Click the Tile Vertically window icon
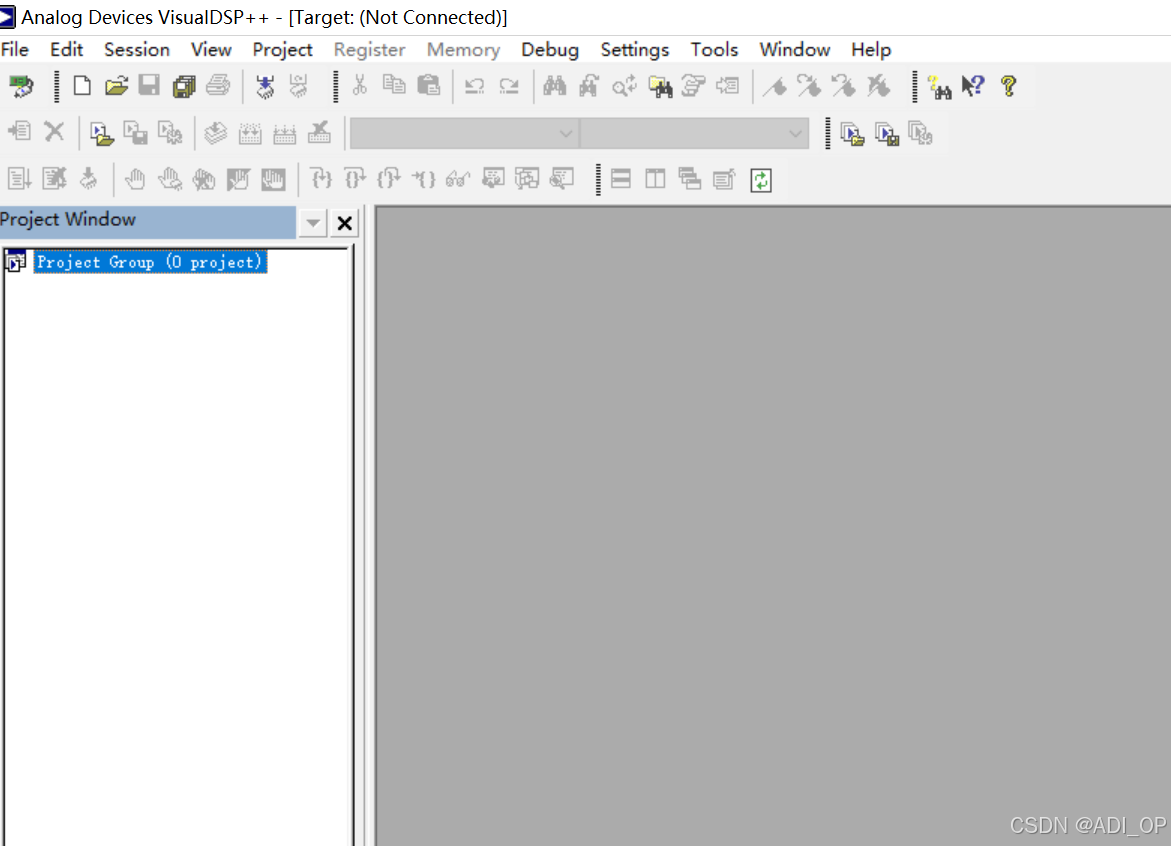 tap(655, 178)
